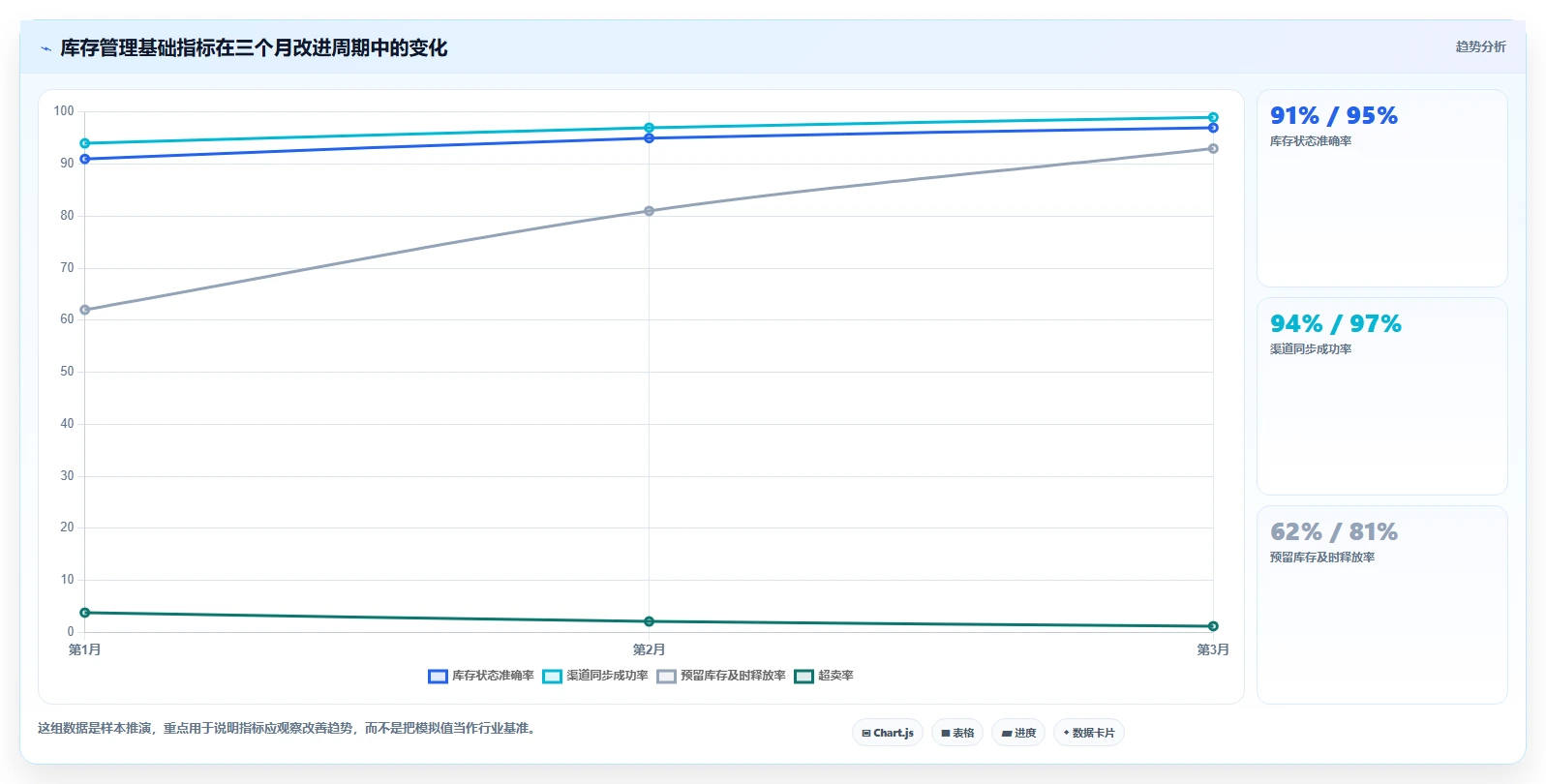Click the 第2月 x-axis label
Screen dimensions: 1546x784
tap(649, 649)
